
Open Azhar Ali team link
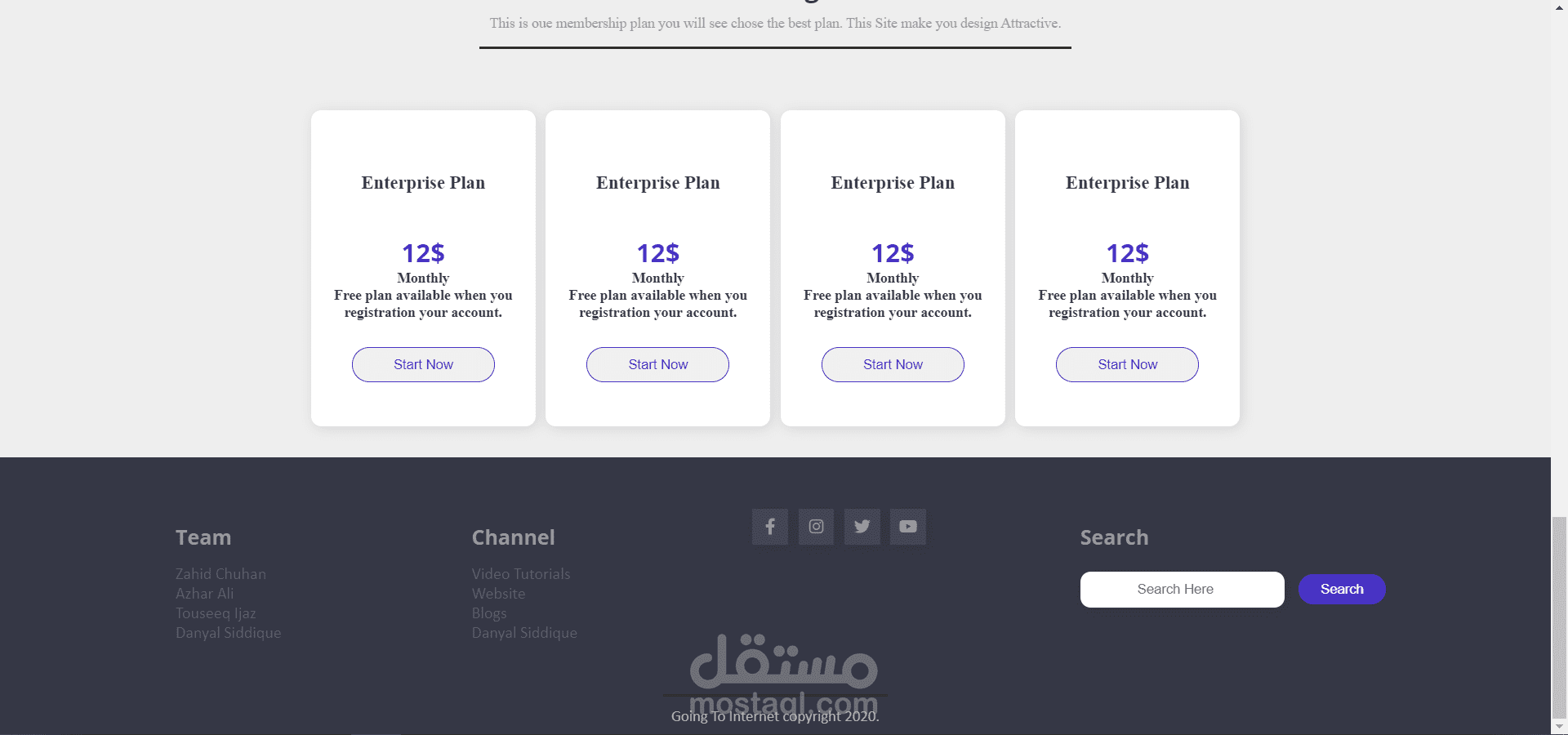[204, 594]
